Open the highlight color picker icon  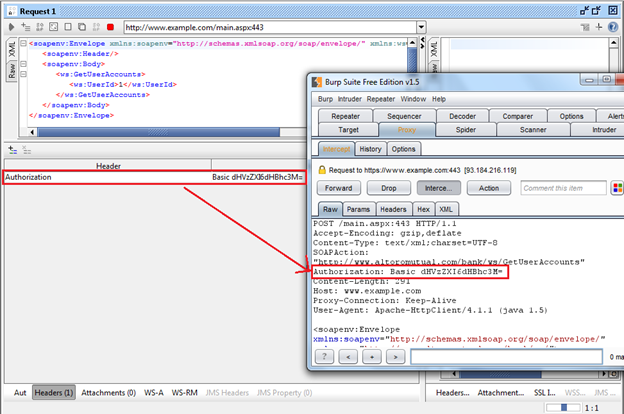tap(616, 188)
